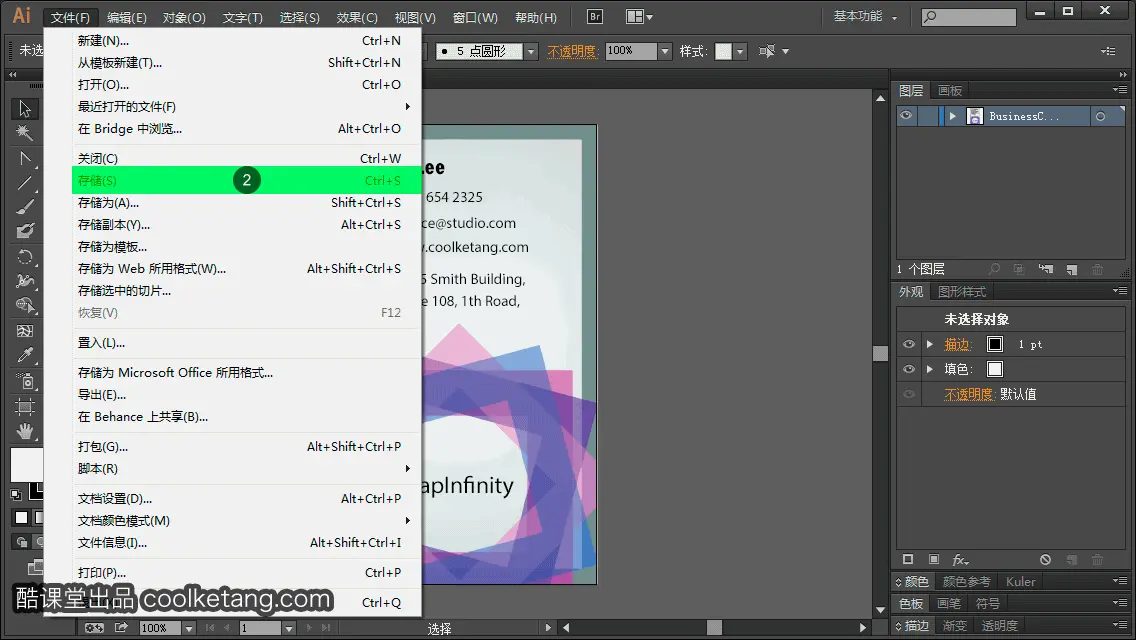Open the opacity 100% dropdown arrow
Viewport: 1136px width, 640px height.
pos(665,51)
